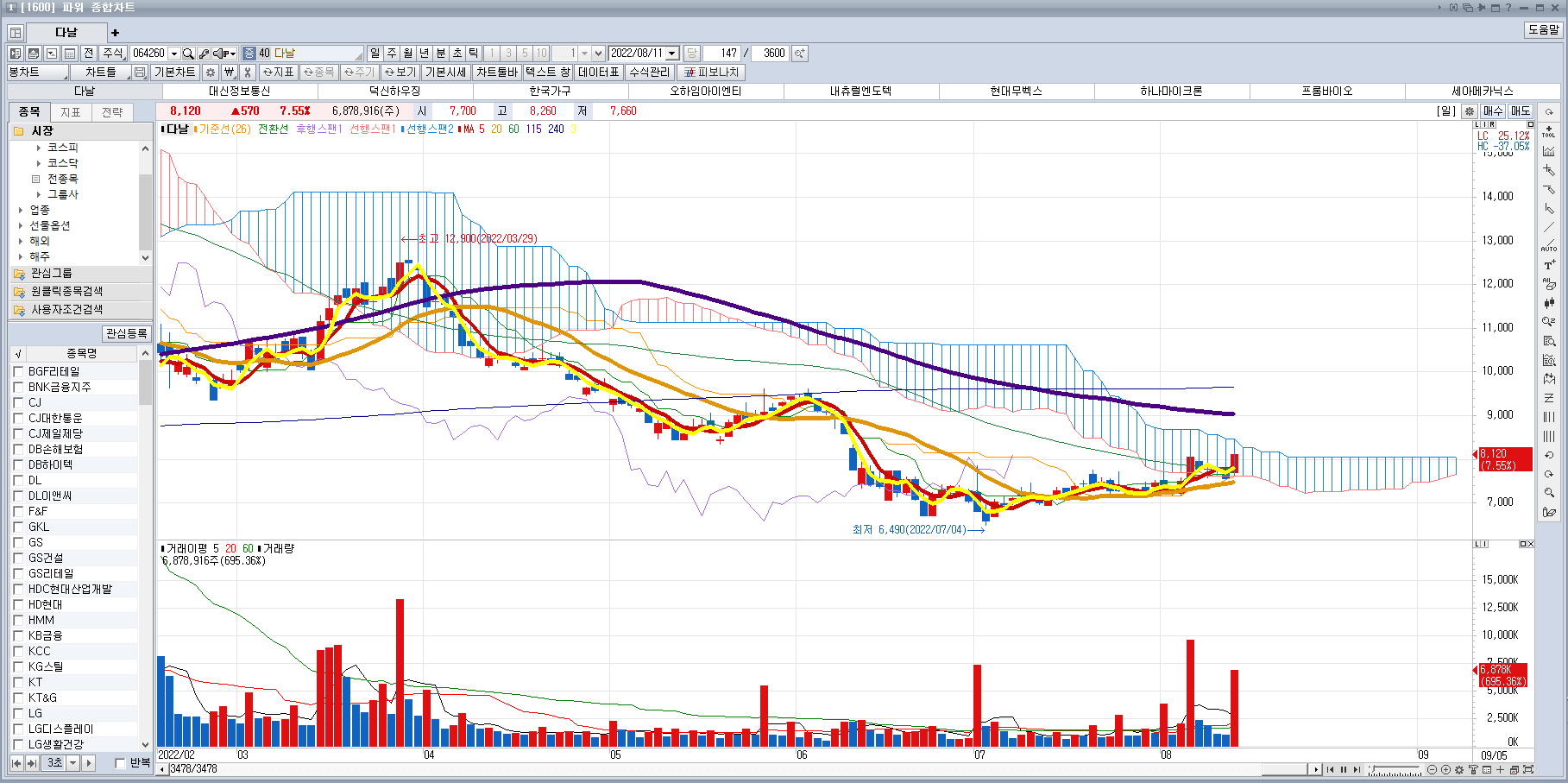Image resolution: width=1568 pixels, height=783 pixels.
Task: Switch to the 전략 tab in left panel
Action: (112, 112)
